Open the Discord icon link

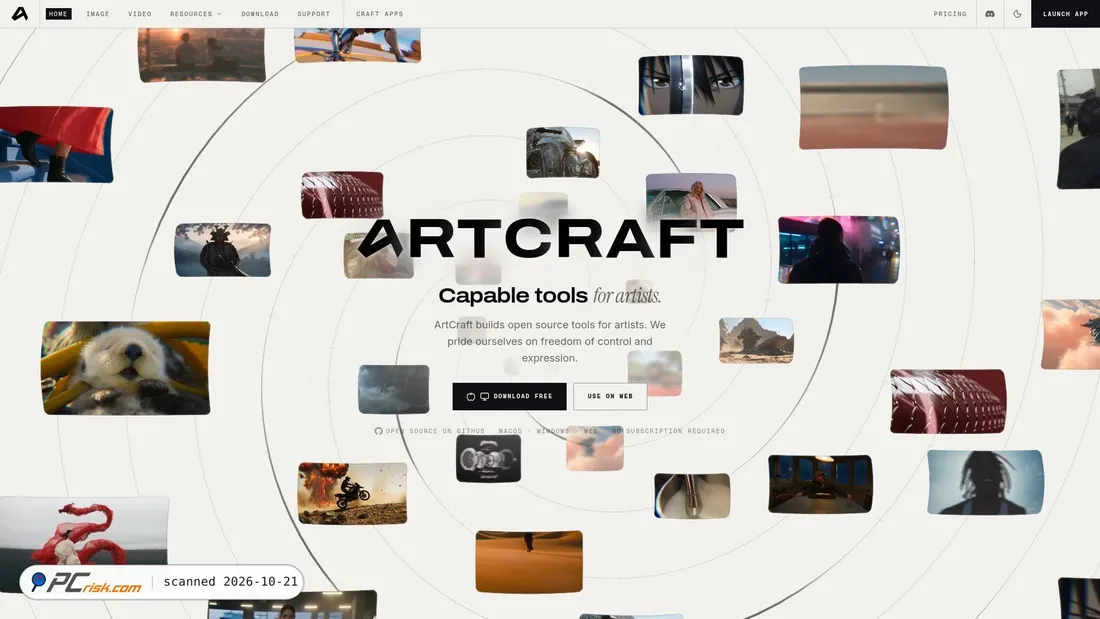pyautogui.click(x=990, y=14)
